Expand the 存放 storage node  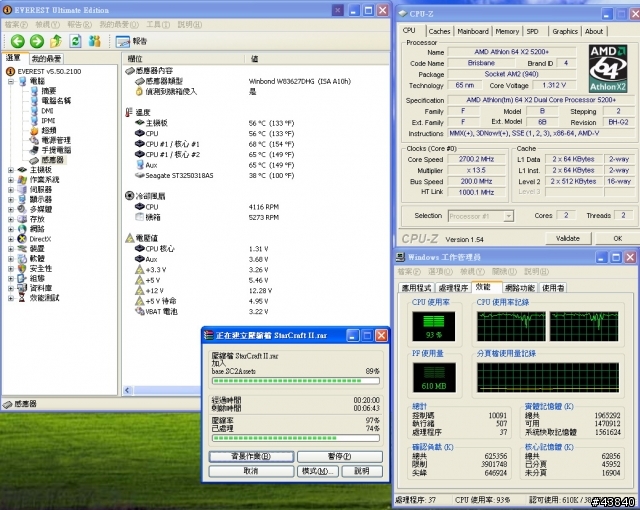[x=11, y=219]
